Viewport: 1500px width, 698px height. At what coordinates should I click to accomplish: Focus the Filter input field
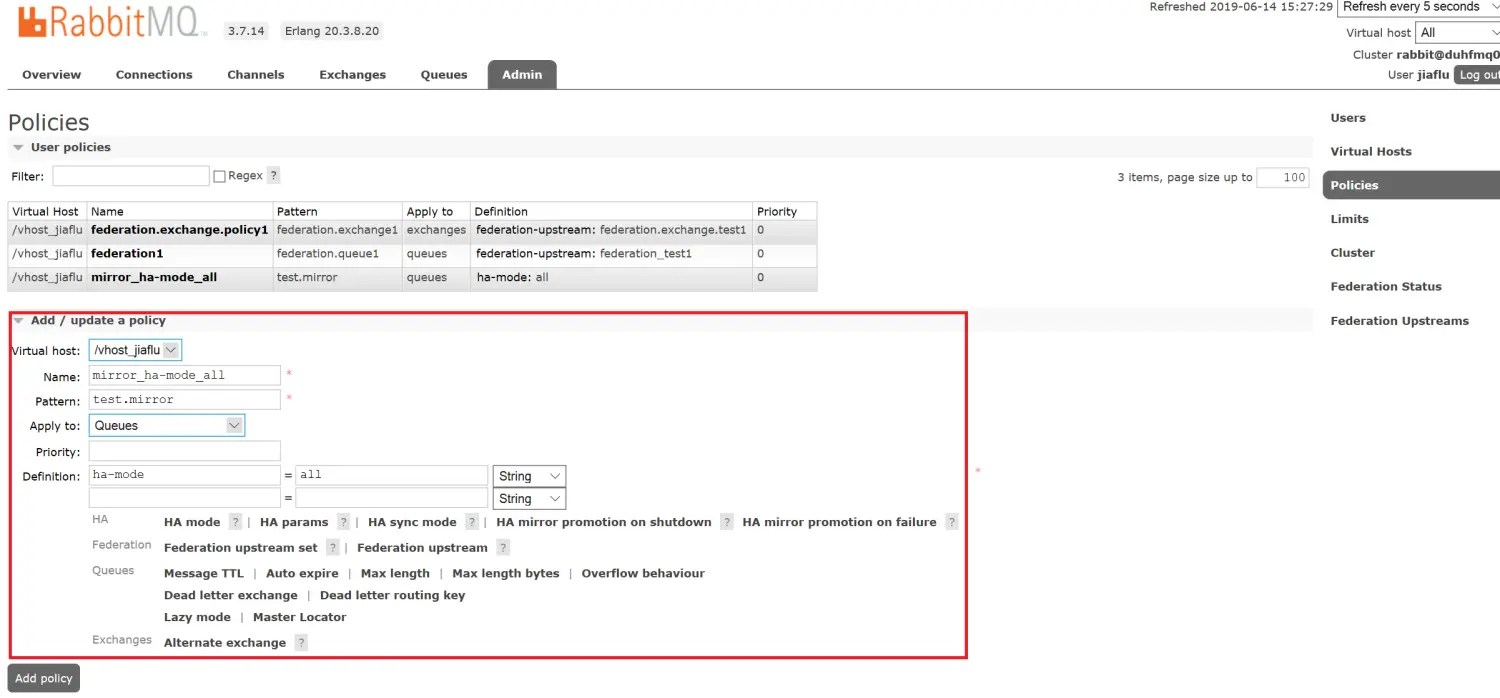click(131, 176)
